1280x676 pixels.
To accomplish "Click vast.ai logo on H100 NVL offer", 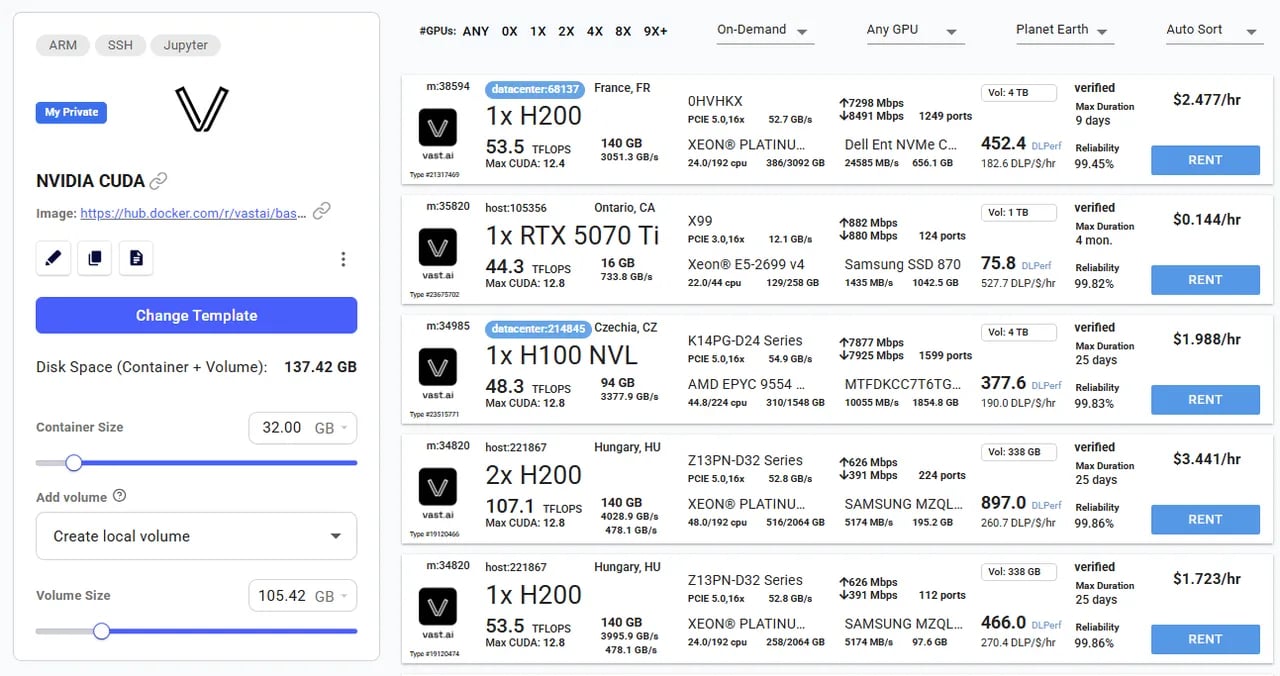I will [x=438, y=368].
